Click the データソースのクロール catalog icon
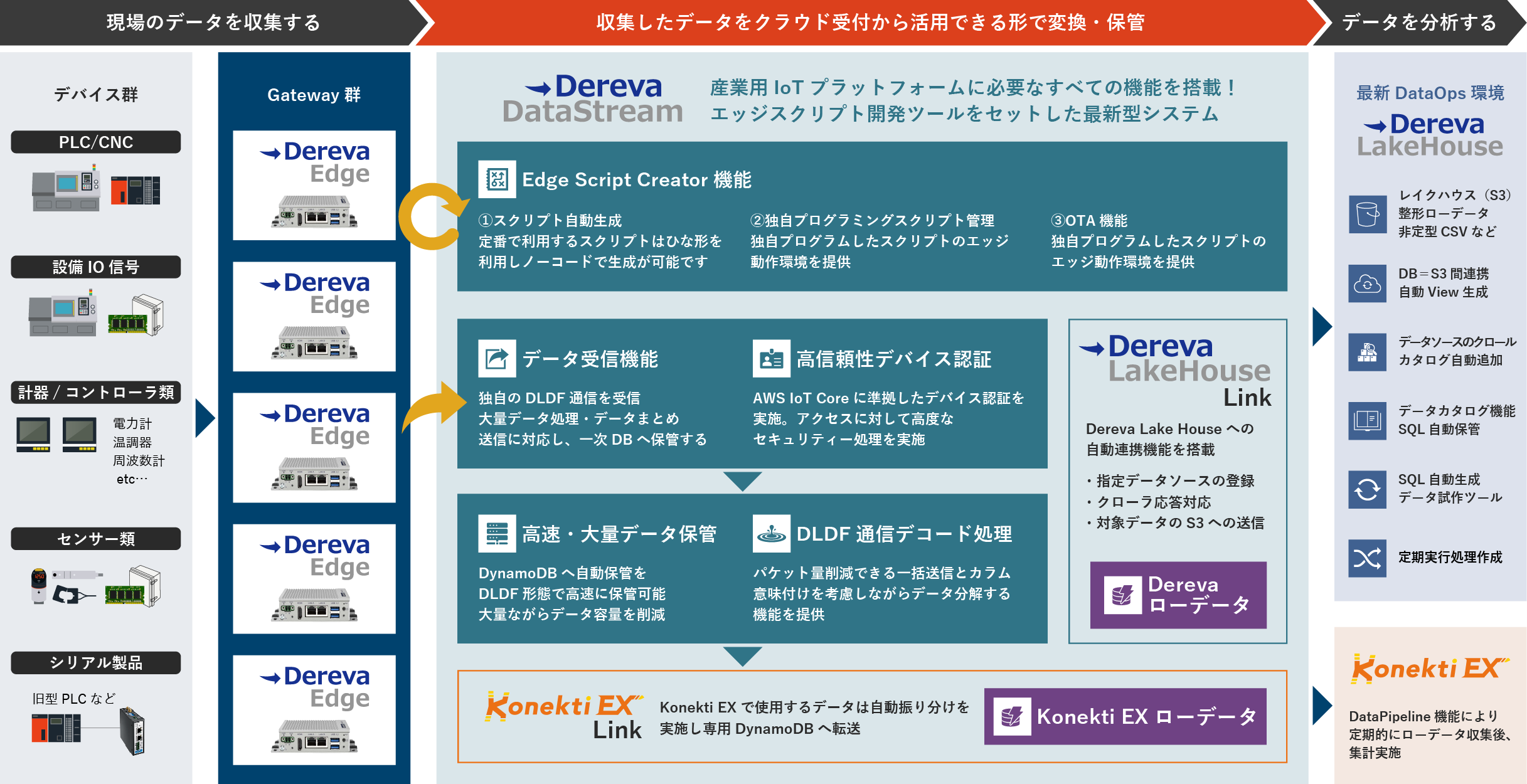Screen dimensions: 1527x784 point(1367,352)
